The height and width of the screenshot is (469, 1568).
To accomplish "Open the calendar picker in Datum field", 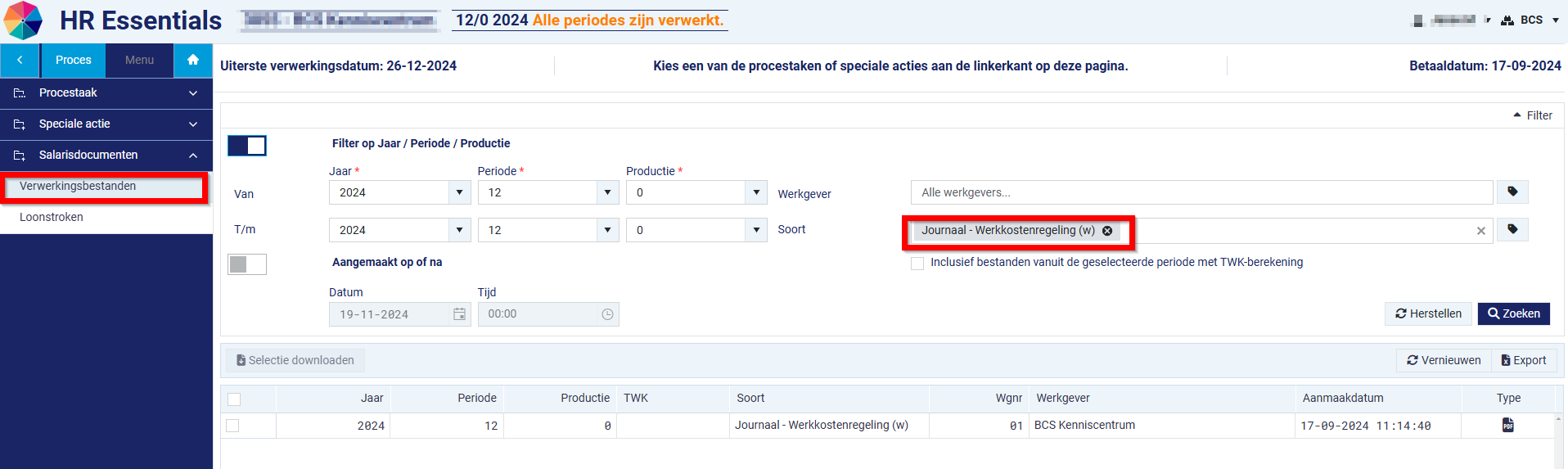I will point(459,314).
